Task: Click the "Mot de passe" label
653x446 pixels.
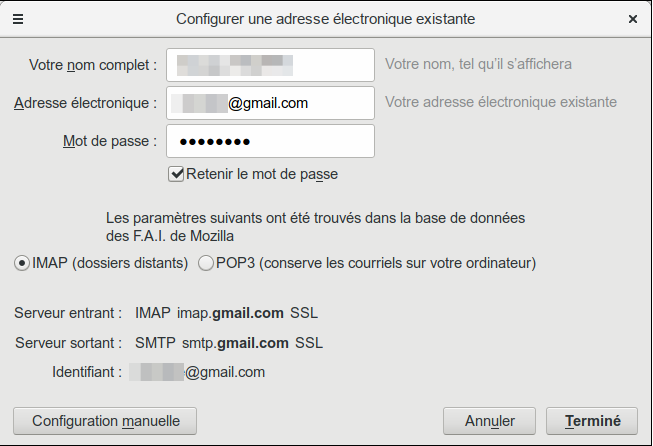Action: pyautogui.click(x=110, y=141)
